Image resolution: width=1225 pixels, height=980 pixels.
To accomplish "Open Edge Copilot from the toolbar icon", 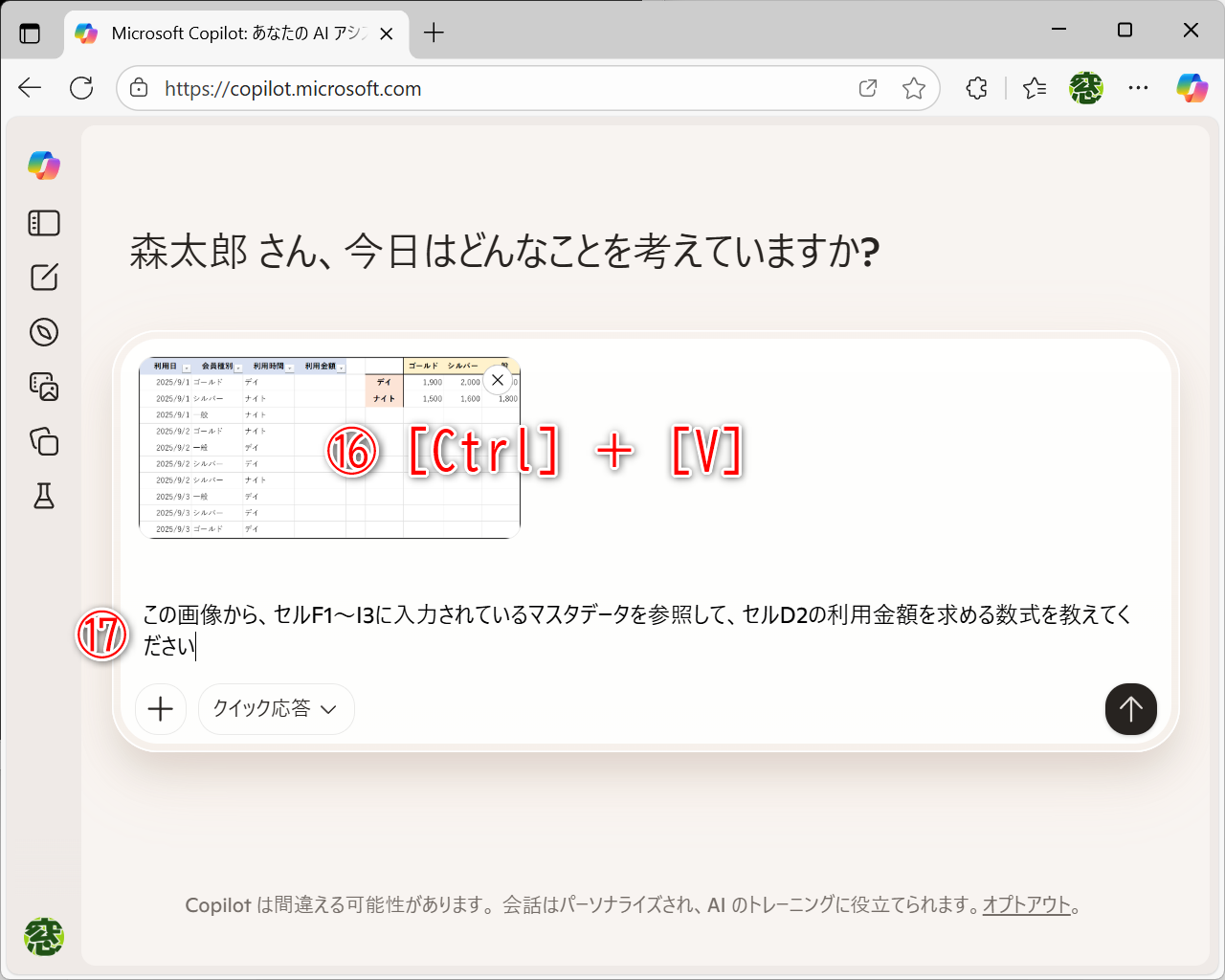I will coord(1191,88).
